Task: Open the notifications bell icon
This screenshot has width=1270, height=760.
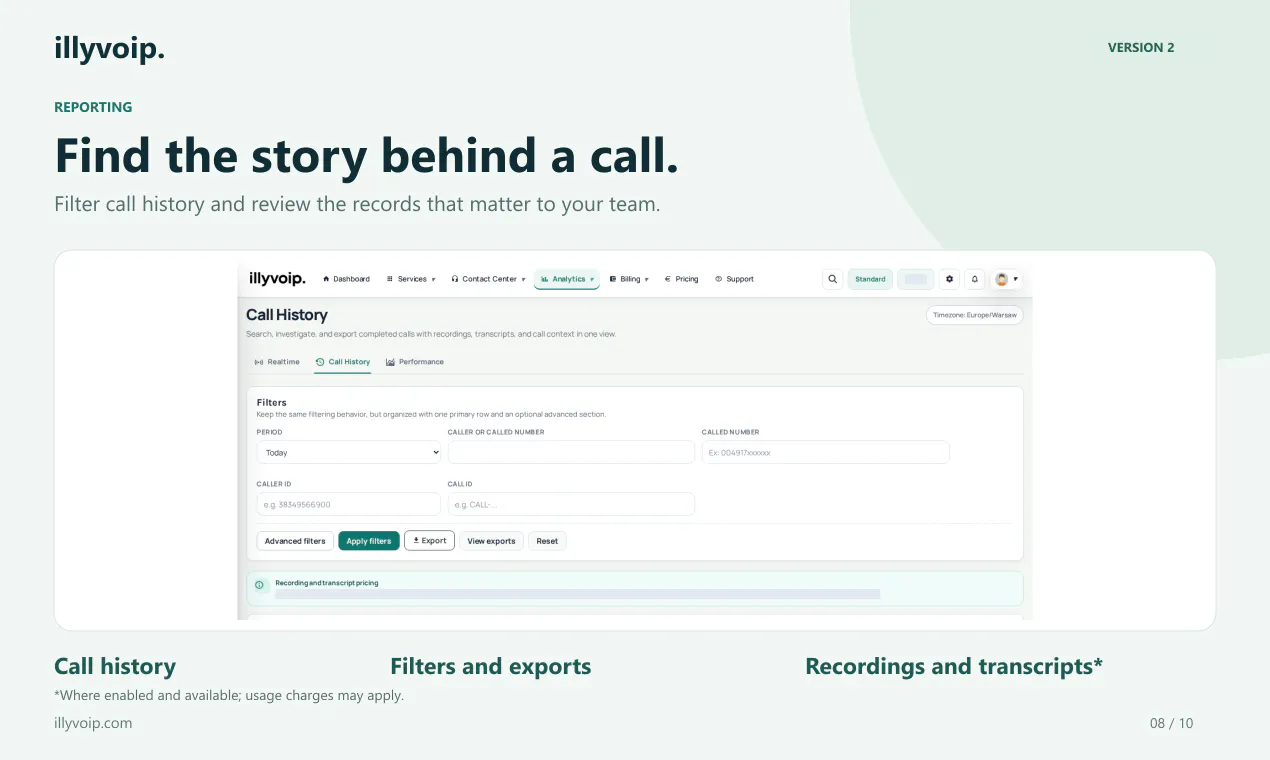Action: 975,279
